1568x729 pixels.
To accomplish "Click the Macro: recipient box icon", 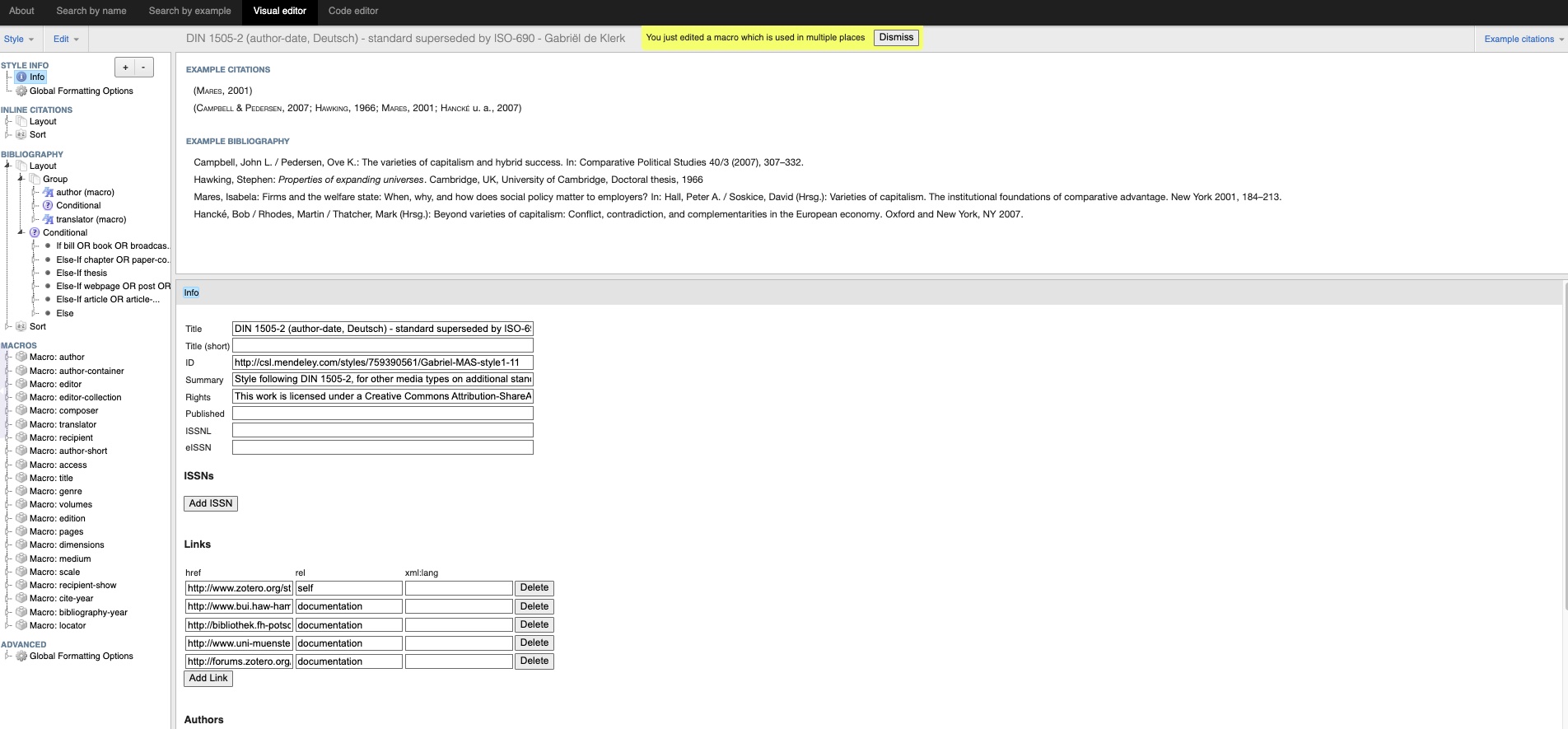I will [x=21, y=438].
